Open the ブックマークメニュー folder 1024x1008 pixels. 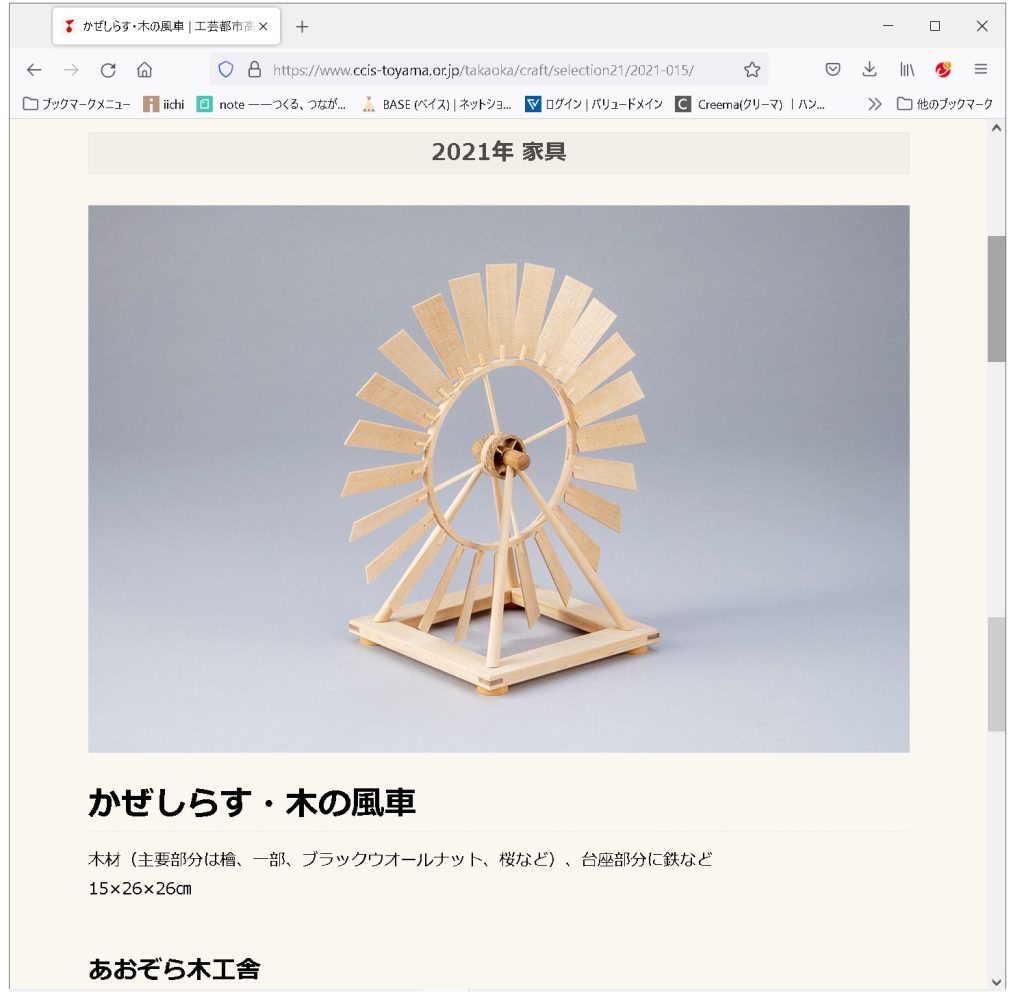pos(76,104)
